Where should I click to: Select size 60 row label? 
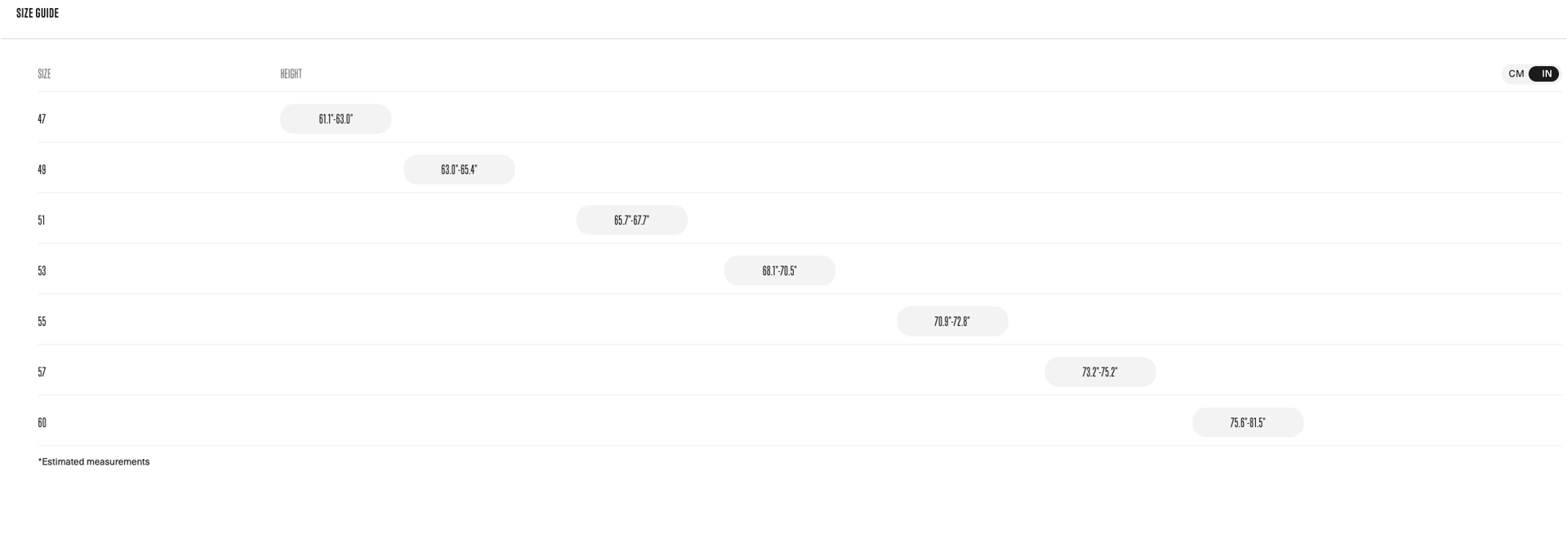(x=42, y=423)
